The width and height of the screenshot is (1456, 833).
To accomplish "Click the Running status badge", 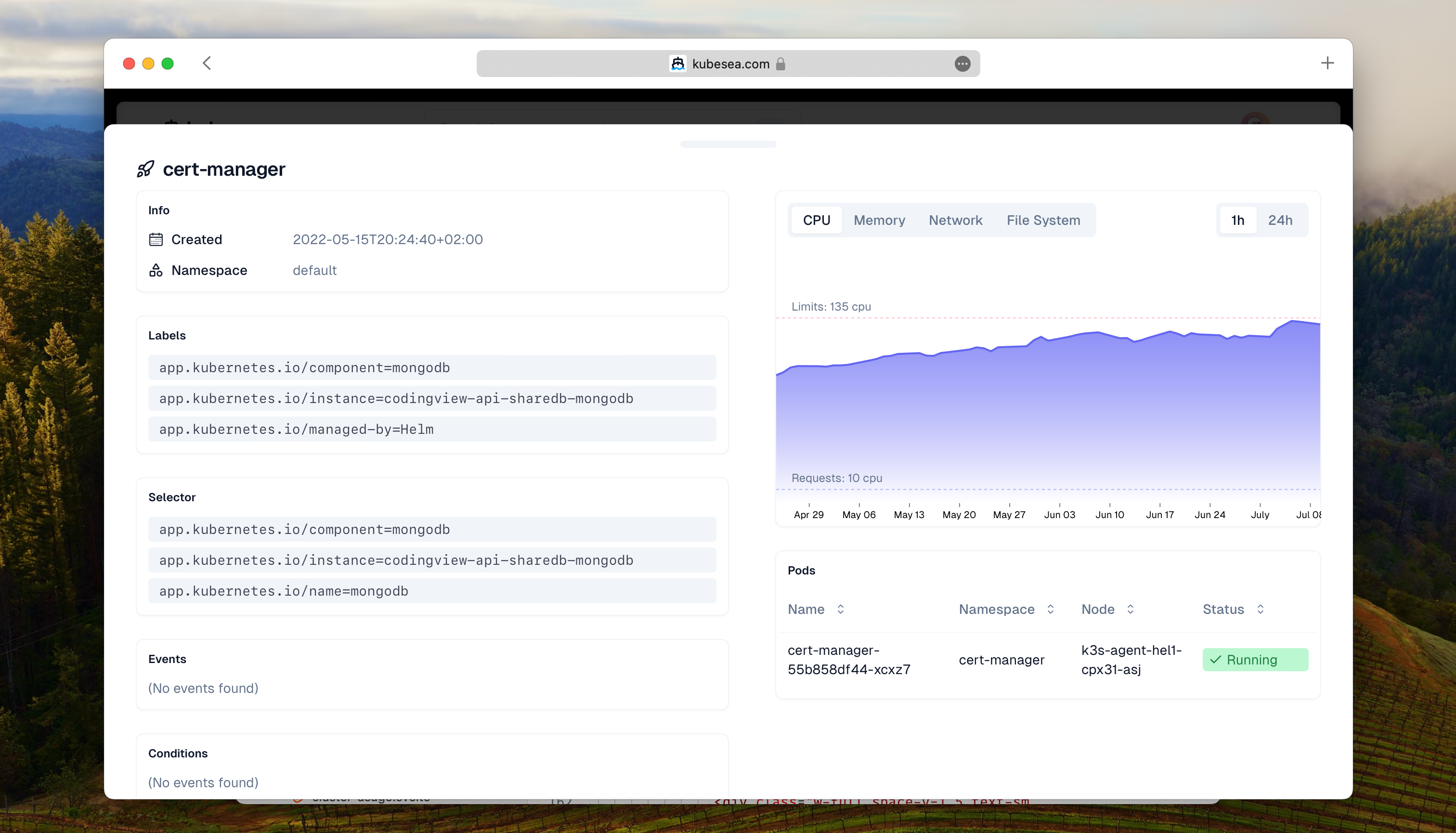I will (x=1255, y=660).
